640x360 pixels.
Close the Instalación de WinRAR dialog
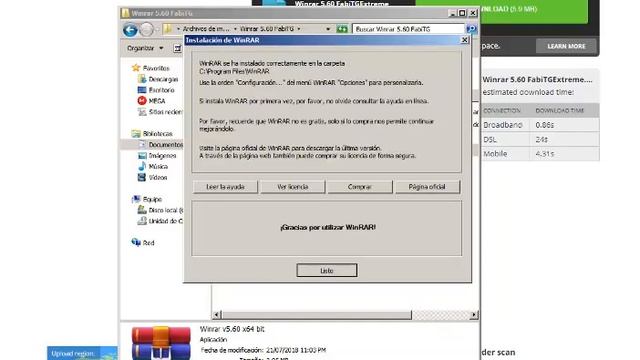(464, 40)
